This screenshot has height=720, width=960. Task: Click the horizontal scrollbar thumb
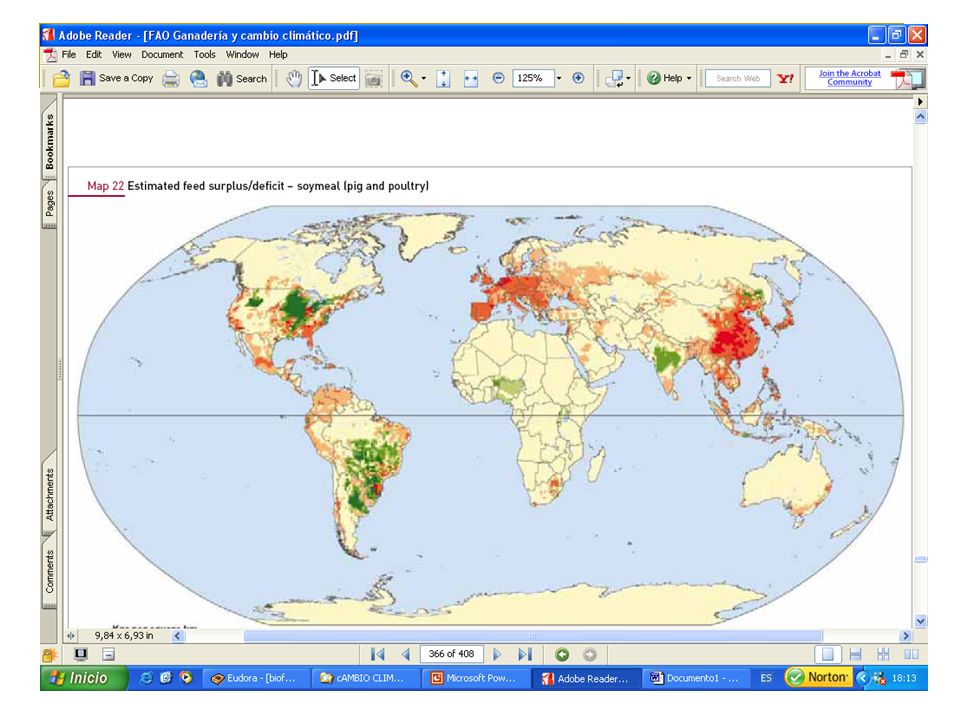coord(533,636)
